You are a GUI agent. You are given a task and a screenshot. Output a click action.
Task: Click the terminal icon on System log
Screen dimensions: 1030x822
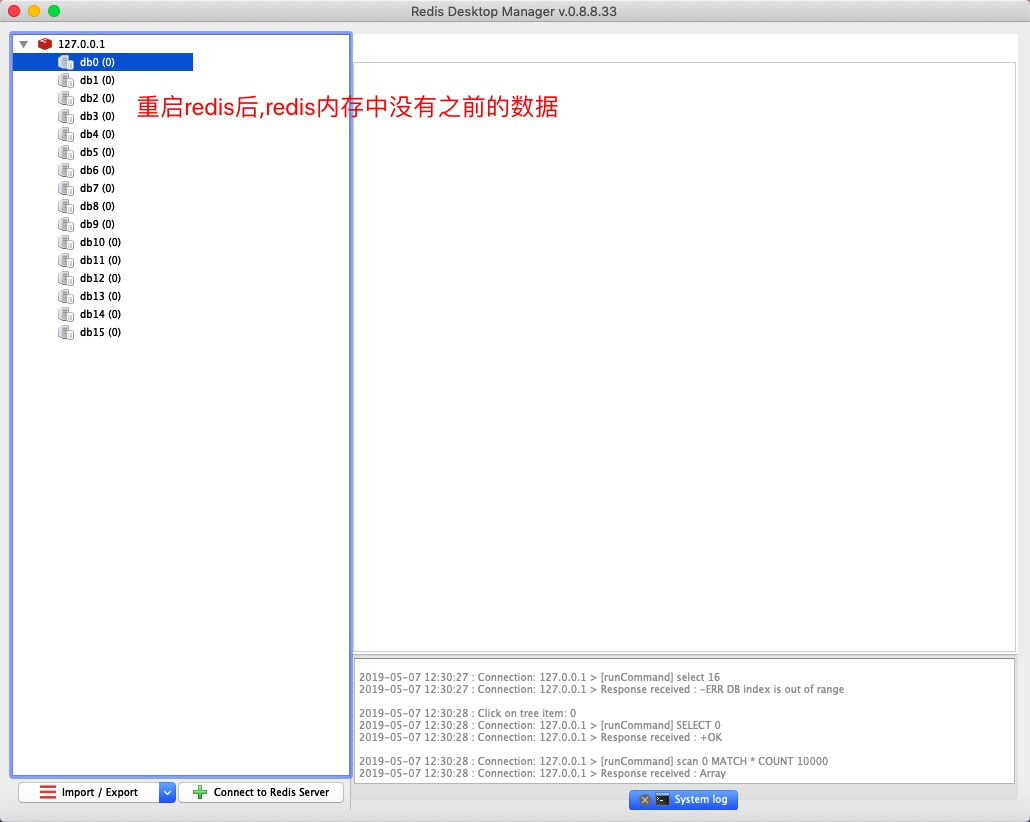pos(662,800)
